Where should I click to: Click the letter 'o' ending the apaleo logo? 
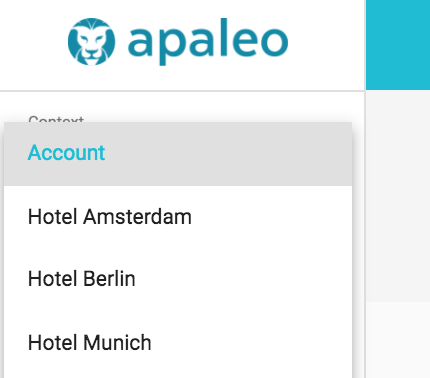(274, 42)
